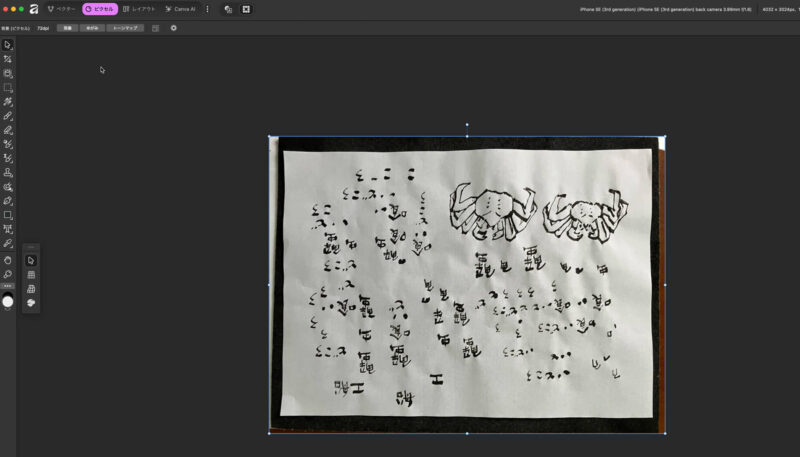The image size is (800, 457).
Task: Select the Rectangle shape tool
Action: point(8,215)
